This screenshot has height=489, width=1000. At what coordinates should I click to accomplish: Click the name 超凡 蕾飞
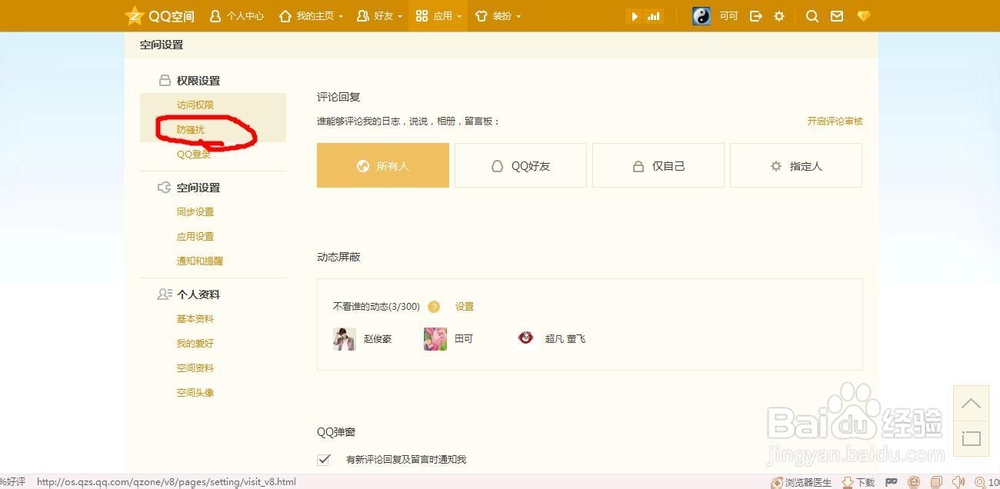(565, 339)
